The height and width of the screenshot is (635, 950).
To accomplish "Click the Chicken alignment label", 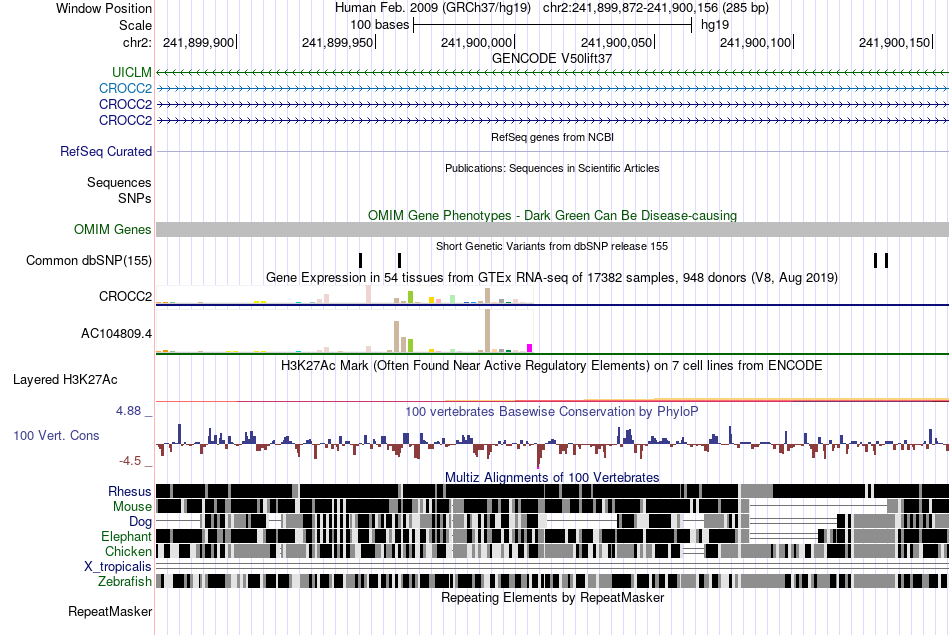I will click(128, 551).
